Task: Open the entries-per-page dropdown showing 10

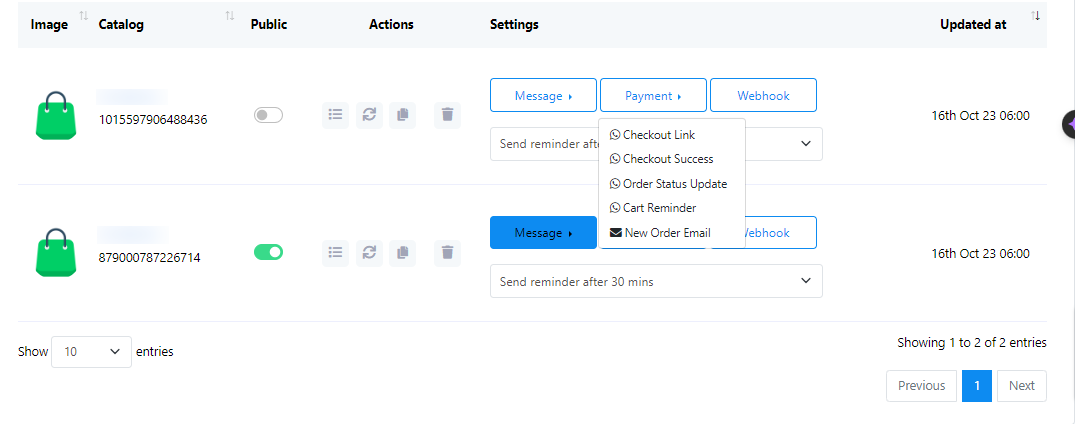Action: point(91,352)
